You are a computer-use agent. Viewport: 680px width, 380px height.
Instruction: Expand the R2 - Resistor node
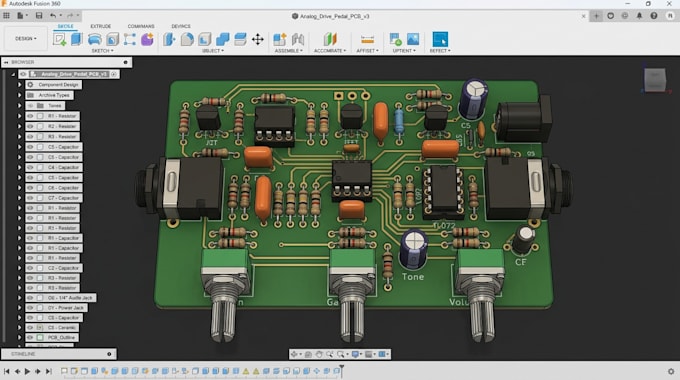pyautogui.click(x=20, y=126)
